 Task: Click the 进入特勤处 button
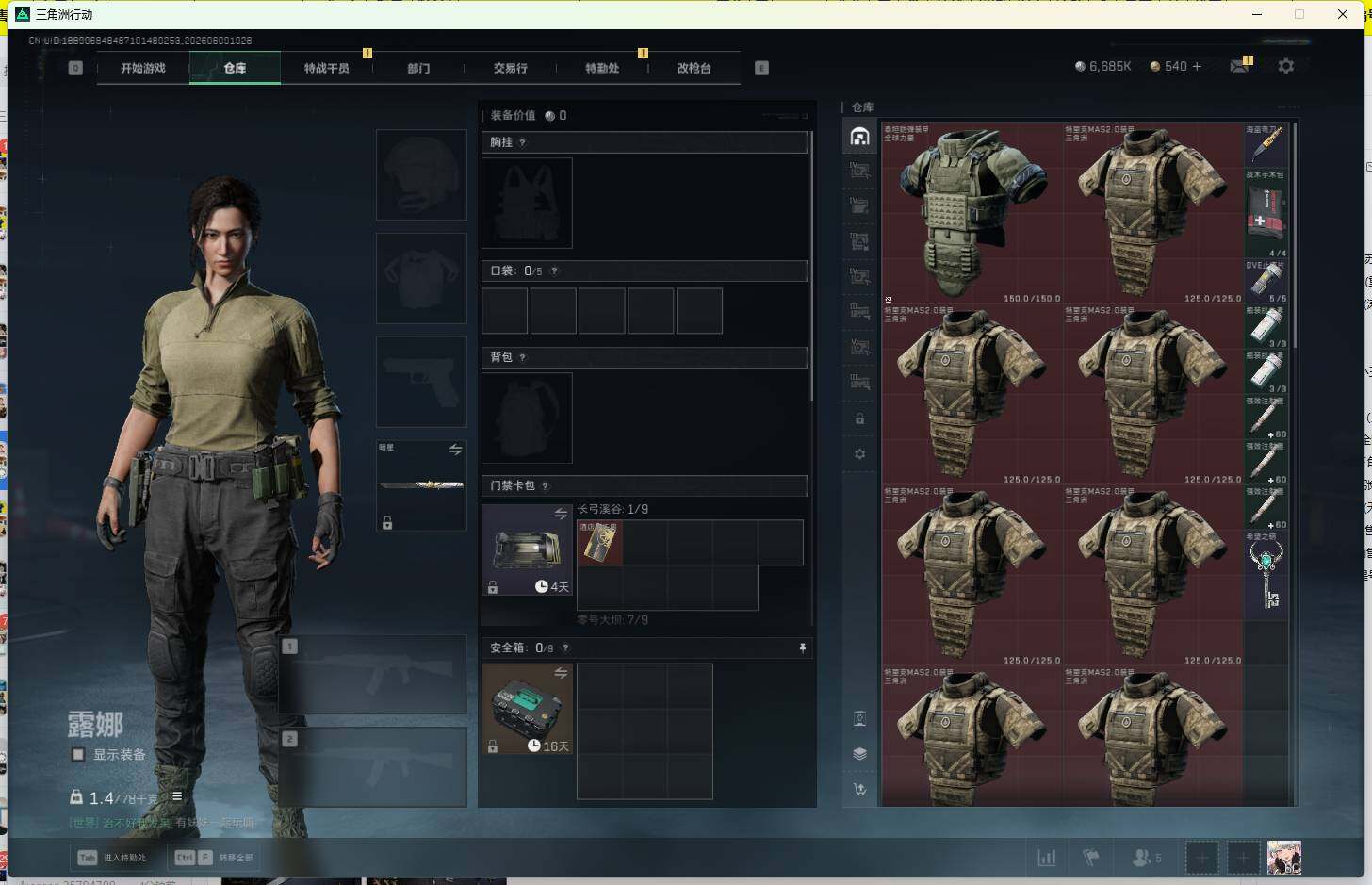(x=113, y=858)
